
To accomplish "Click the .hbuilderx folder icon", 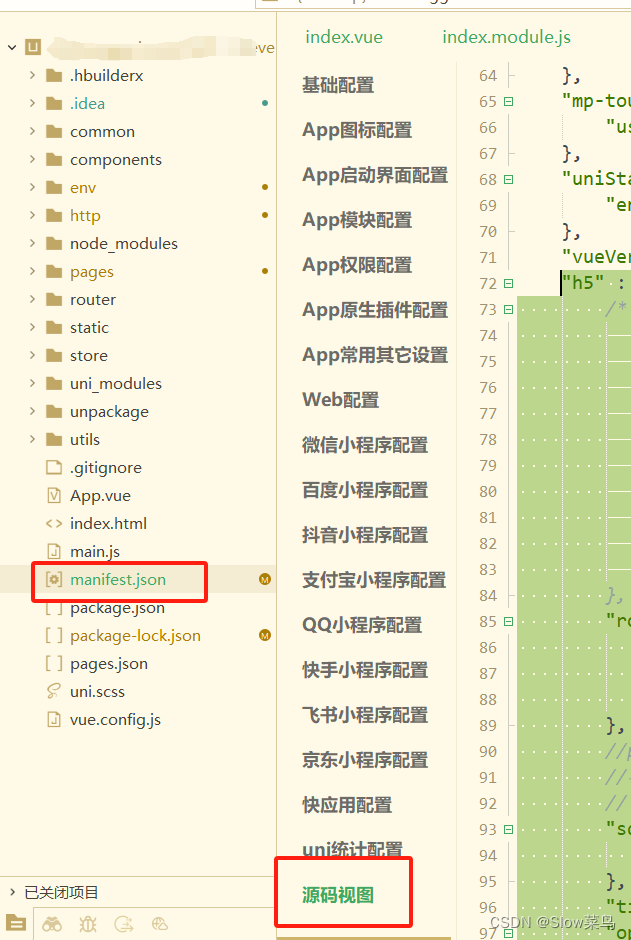I will (x=54, y=76).
